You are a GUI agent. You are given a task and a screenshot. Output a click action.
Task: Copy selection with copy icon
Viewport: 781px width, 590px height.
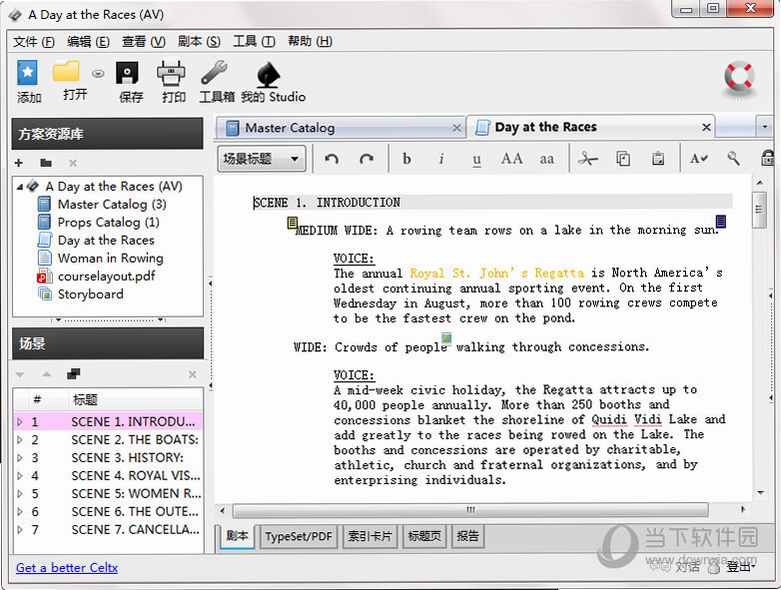tap(623, 159)
